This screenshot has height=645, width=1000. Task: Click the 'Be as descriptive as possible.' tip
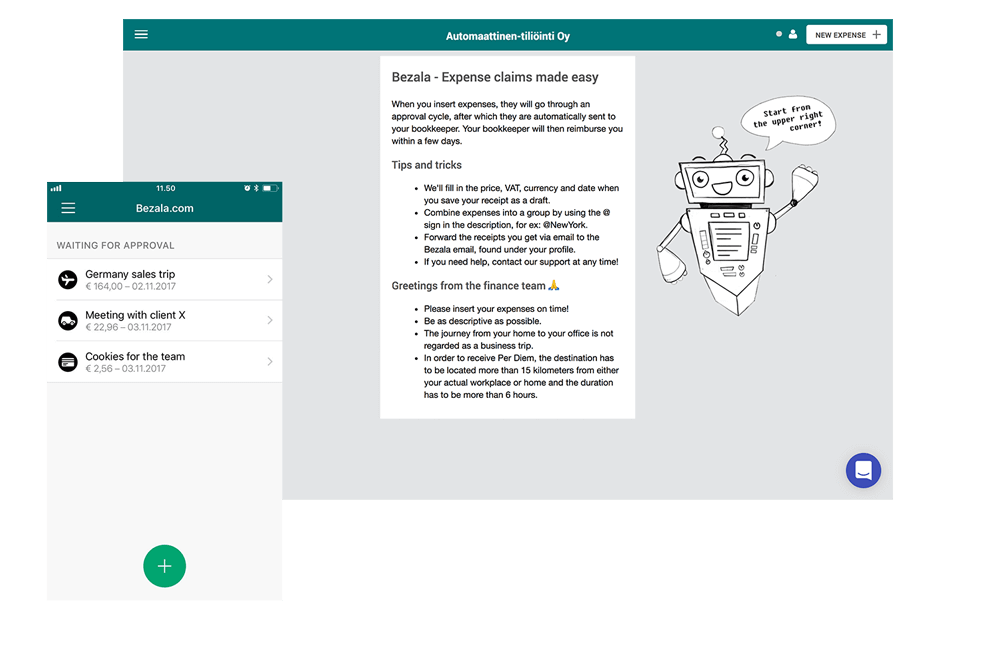(x=482, y=321)
